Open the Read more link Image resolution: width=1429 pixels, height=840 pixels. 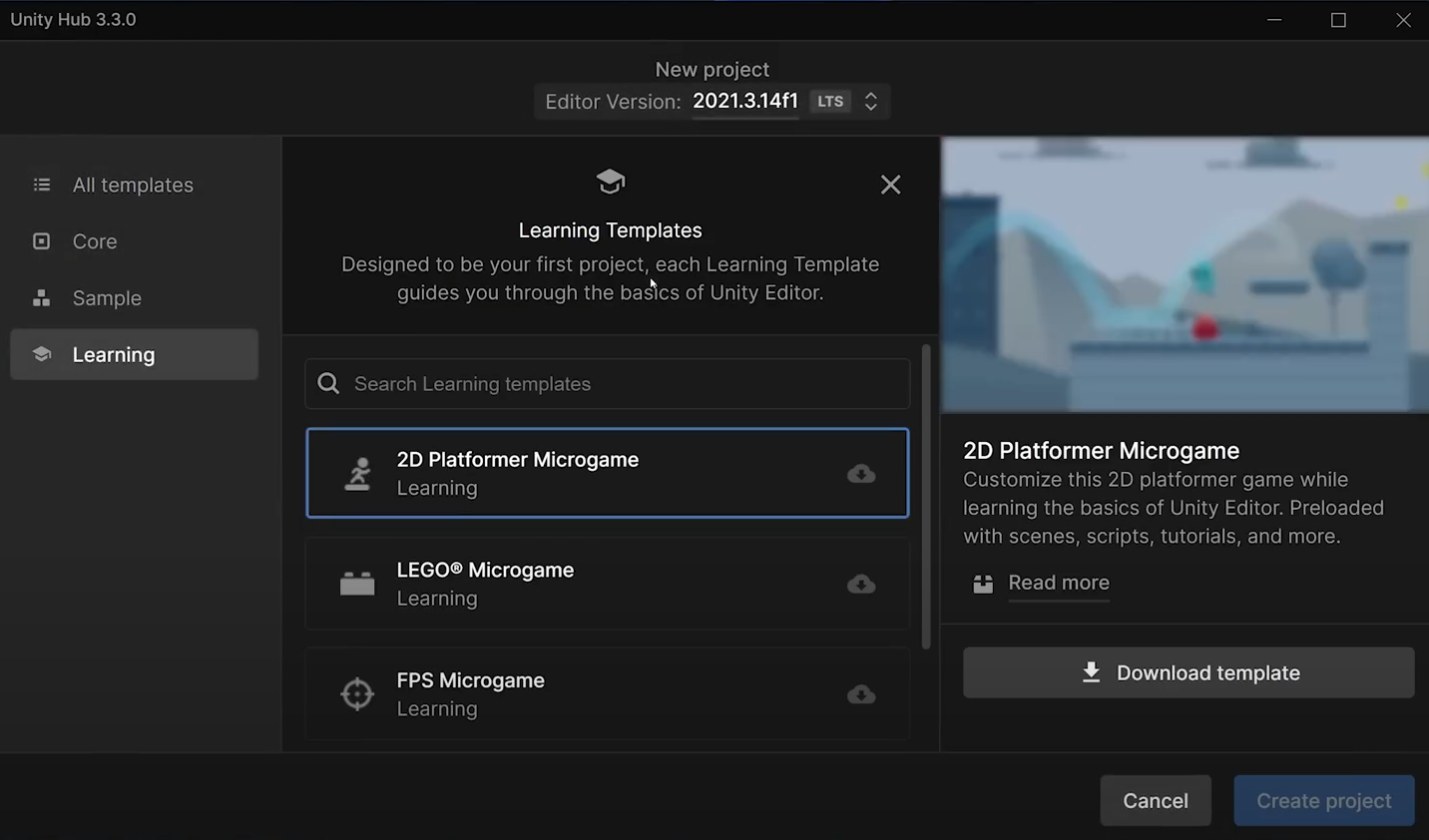pos(1059,583)
